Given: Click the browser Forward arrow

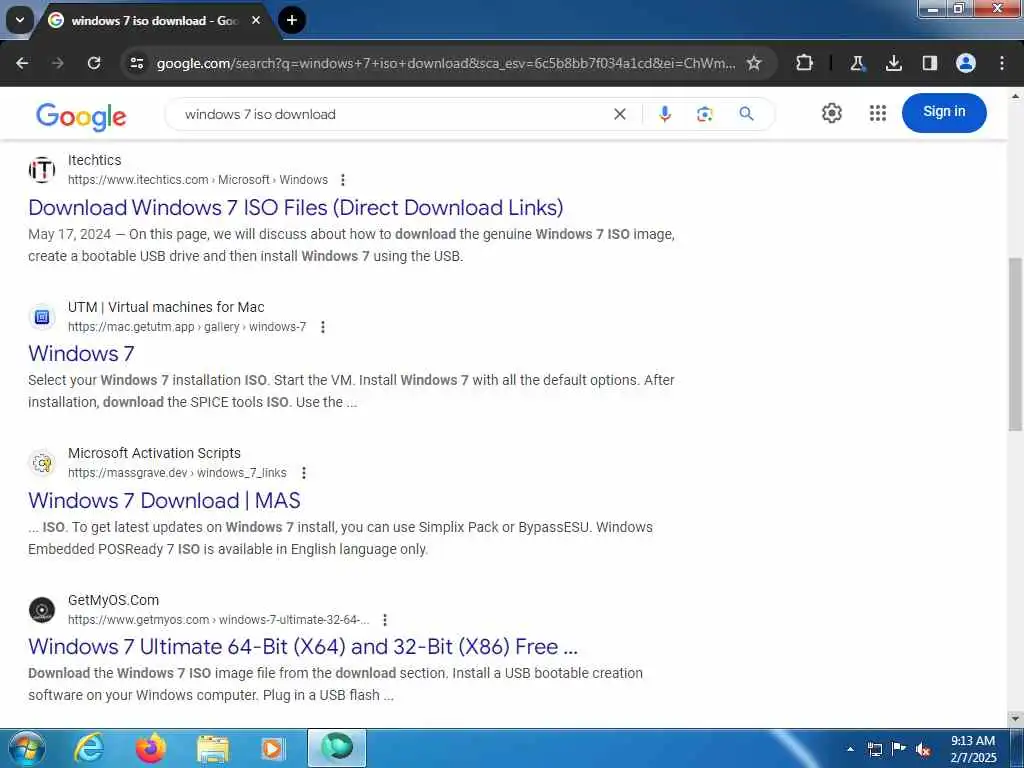Looking at the screenshot, I should point(57,63).
